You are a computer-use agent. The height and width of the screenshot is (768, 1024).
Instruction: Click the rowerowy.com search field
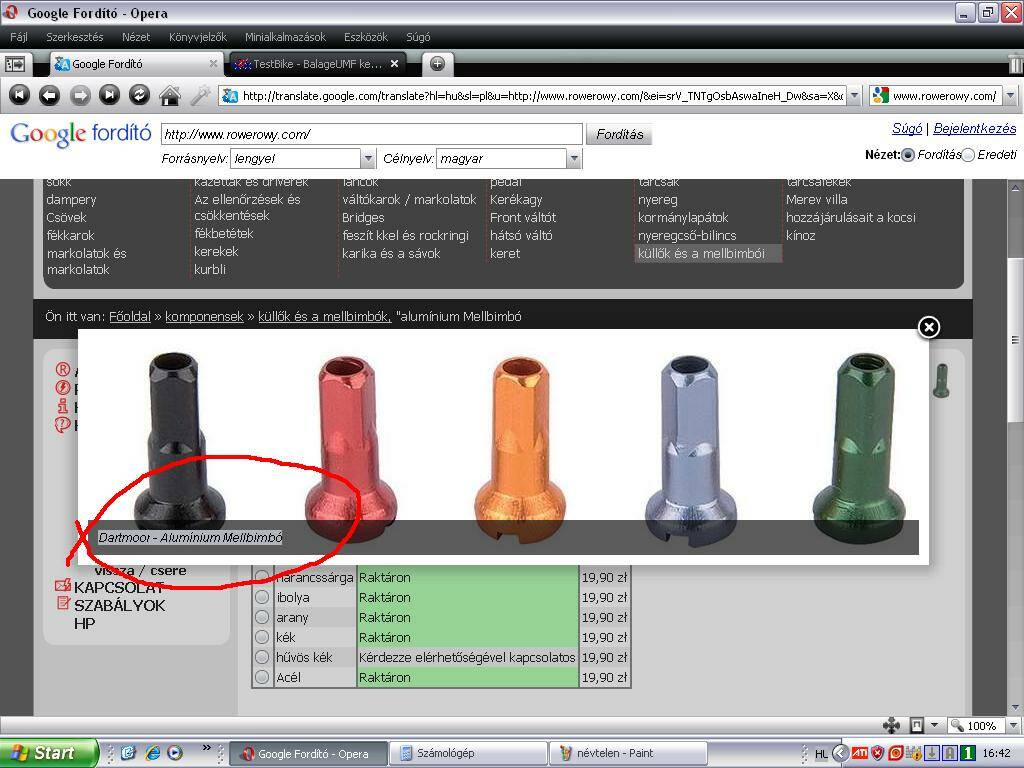[x=935, y=95]
